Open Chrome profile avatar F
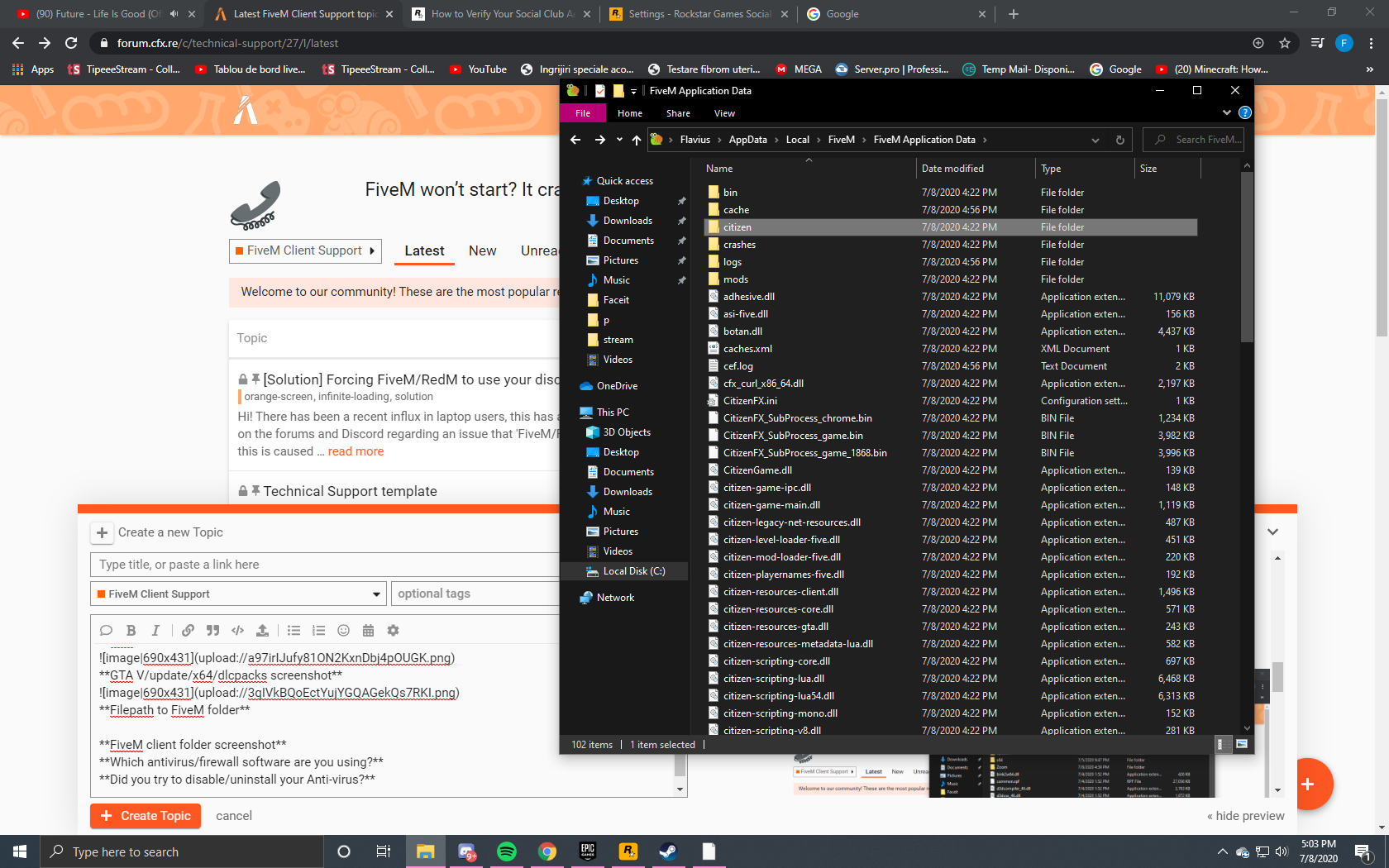 1344,43
